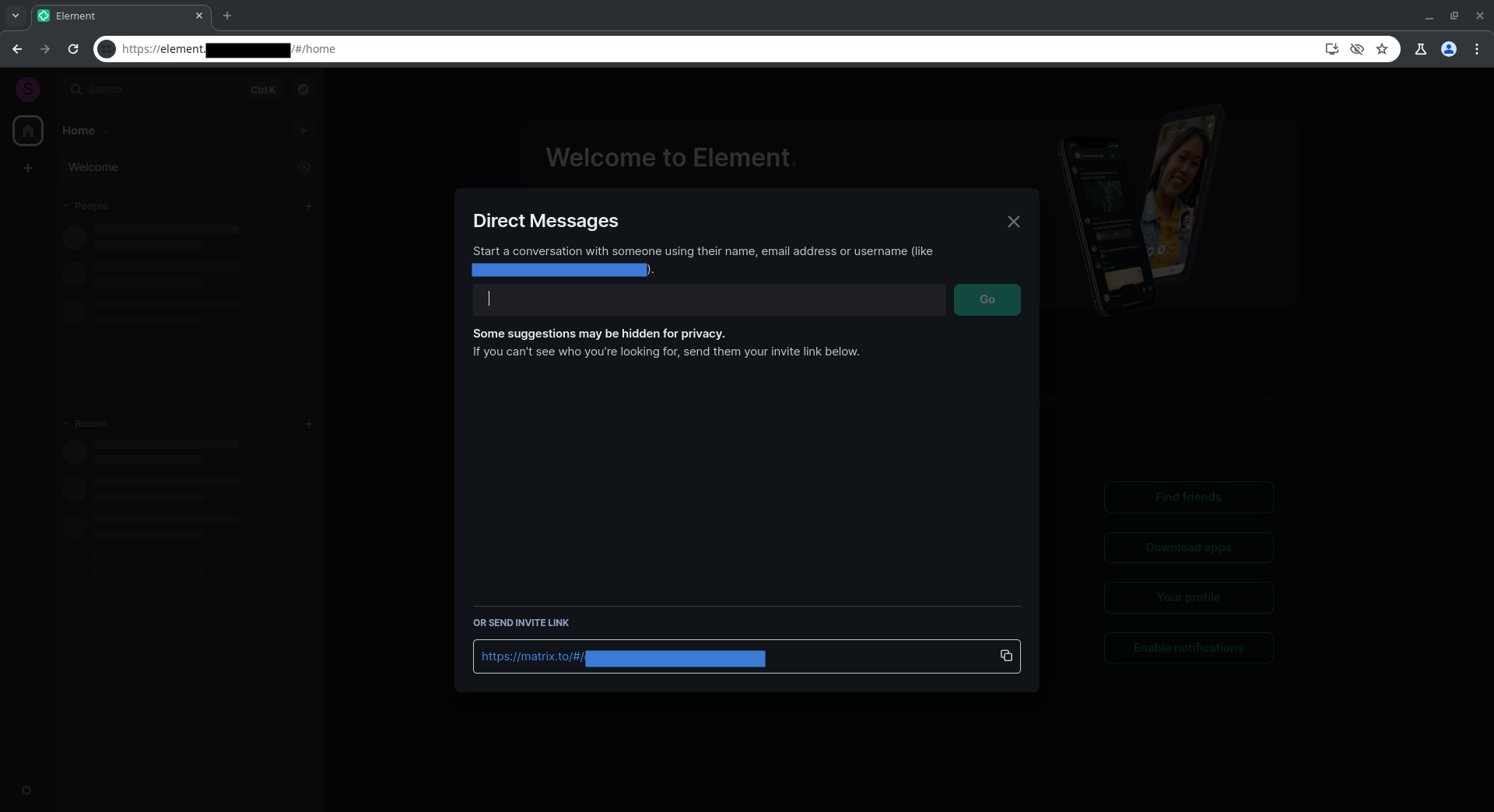Open a new browser tab
Screen dimensions: 1494x812
click(x=227, y=16)
